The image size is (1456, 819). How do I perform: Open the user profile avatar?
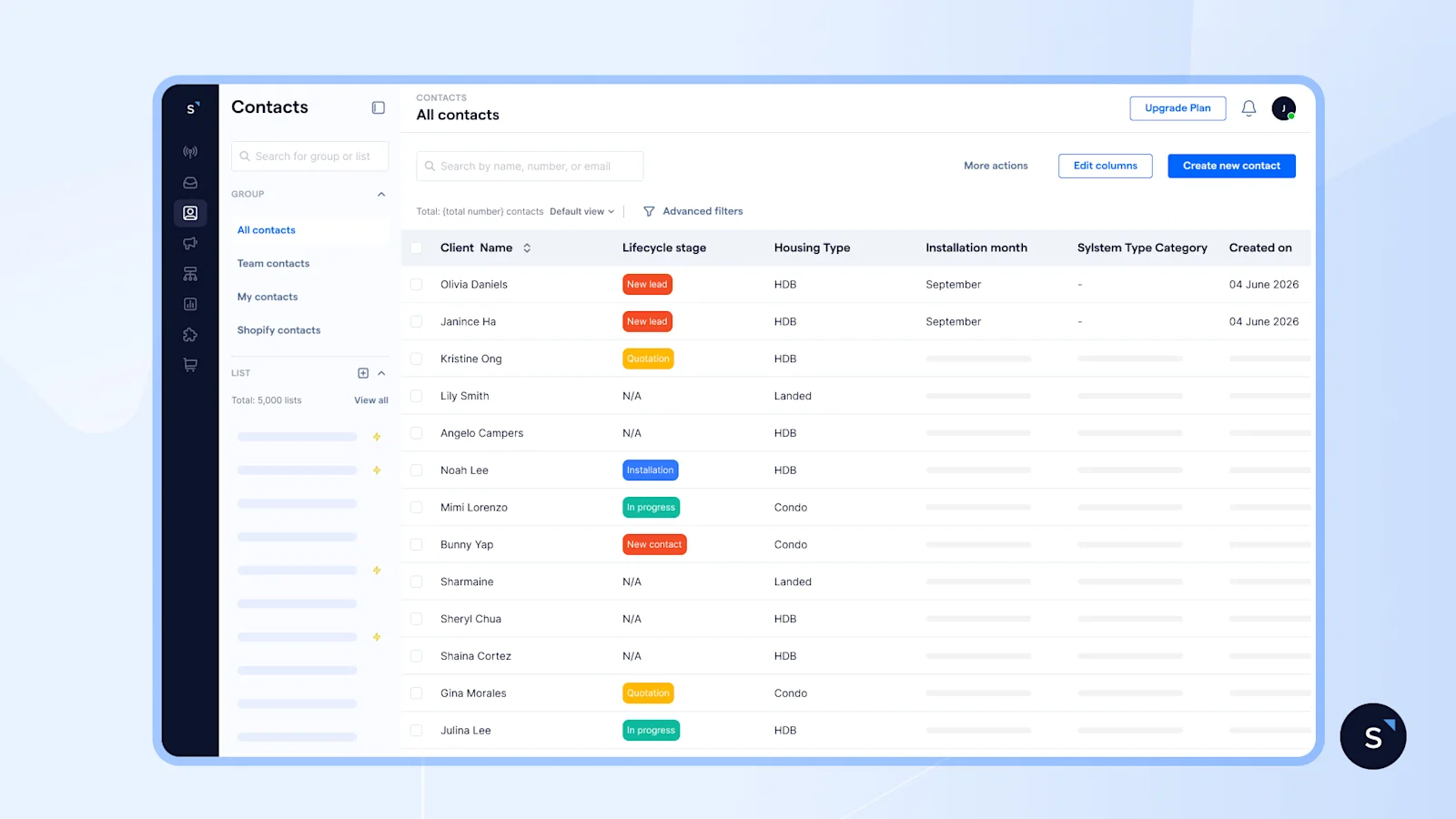click(x=1284, y=108)
